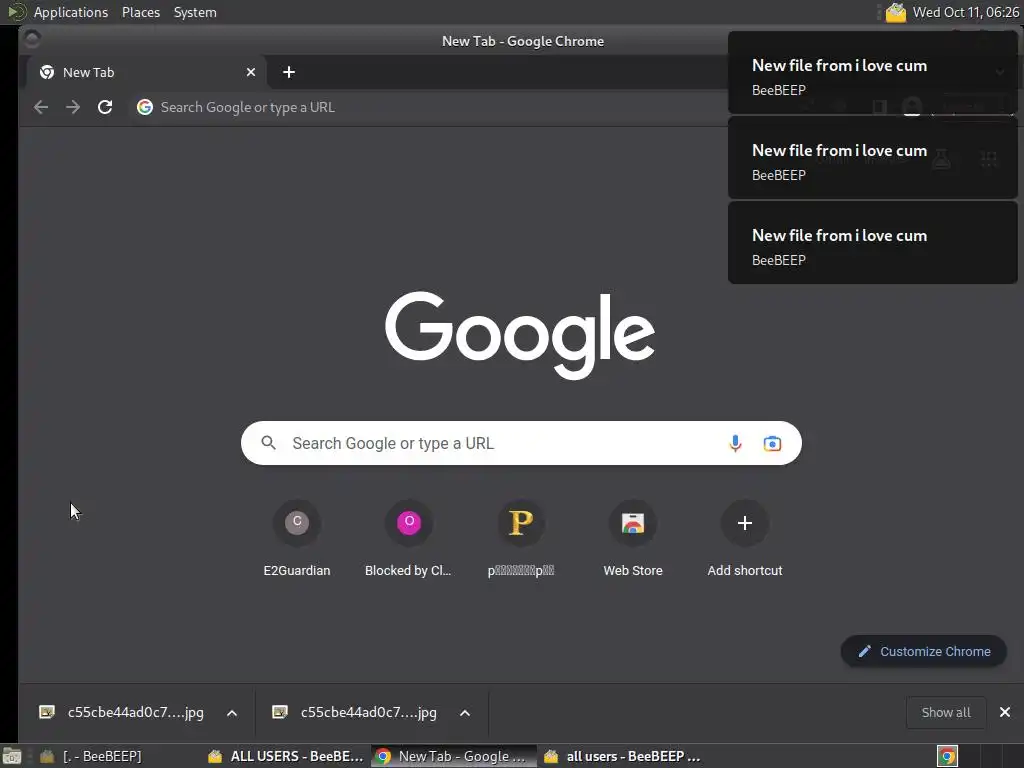Open first downloaded c55cbe44ad0c7 jpg file
This screenshot has width=1024, height=768.
pos(121,712)
